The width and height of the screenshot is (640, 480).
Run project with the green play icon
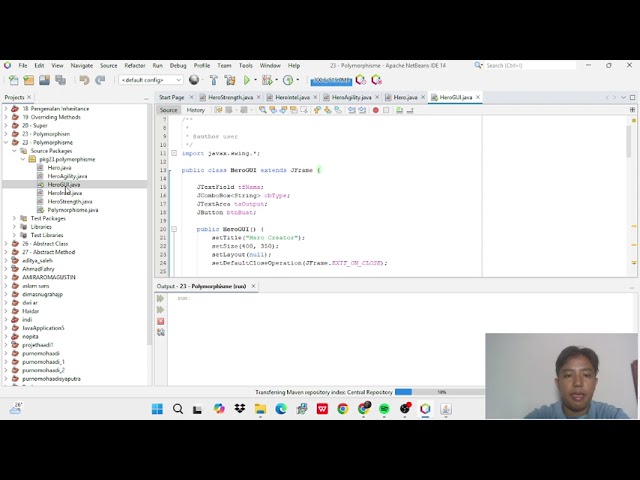click(x=247, y=80)
